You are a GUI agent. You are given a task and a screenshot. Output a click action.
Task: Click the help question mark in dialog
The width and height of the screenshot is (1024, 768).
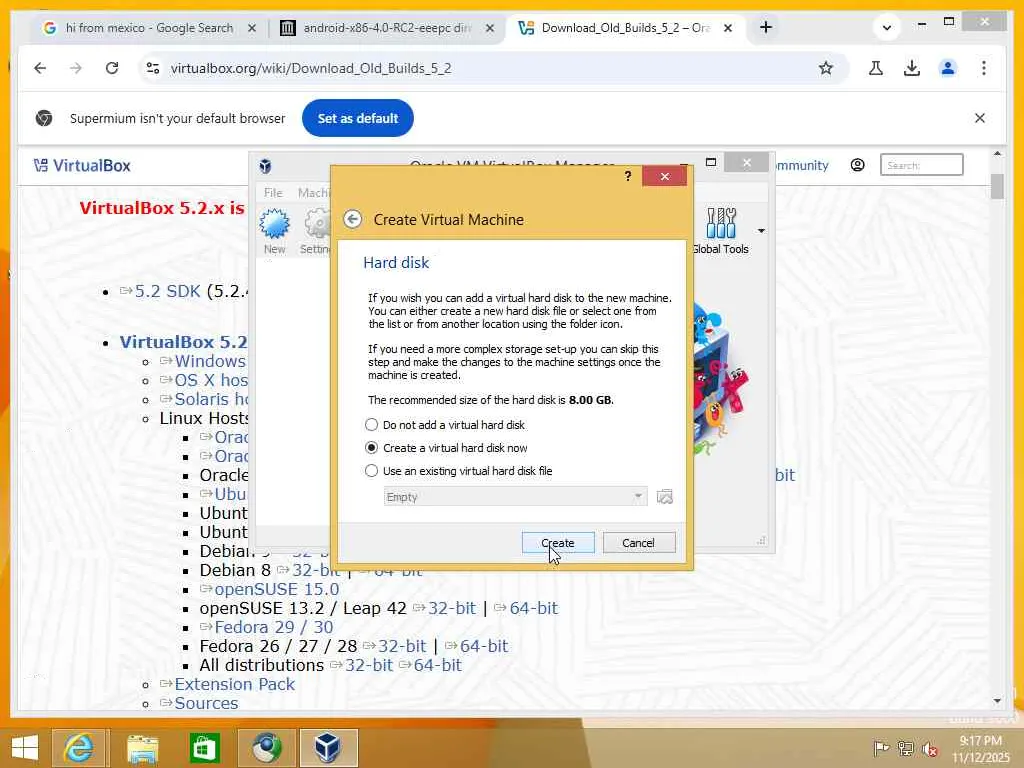click(x=628, y=176)
